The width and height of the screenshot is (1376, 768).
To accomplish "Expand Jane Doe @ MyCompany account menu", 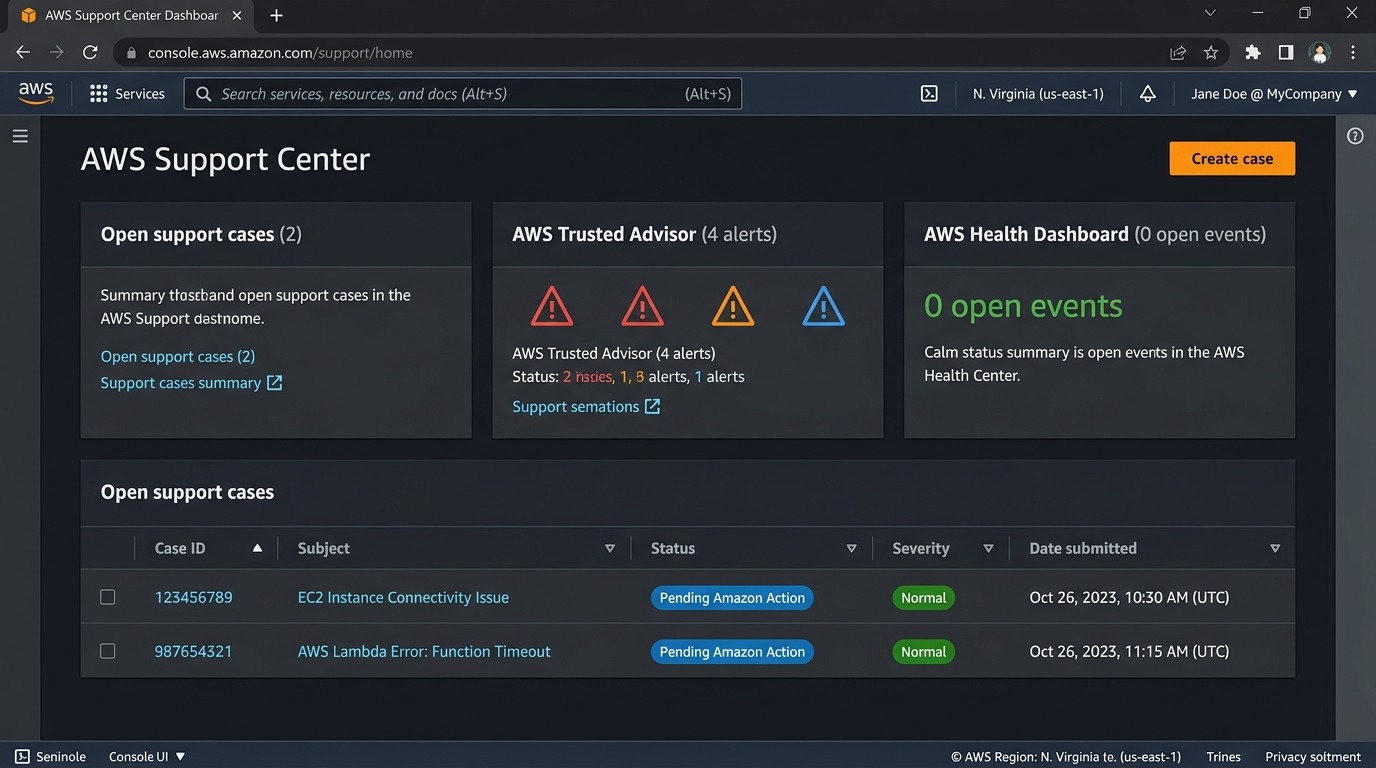I will tap(1274, 94).
